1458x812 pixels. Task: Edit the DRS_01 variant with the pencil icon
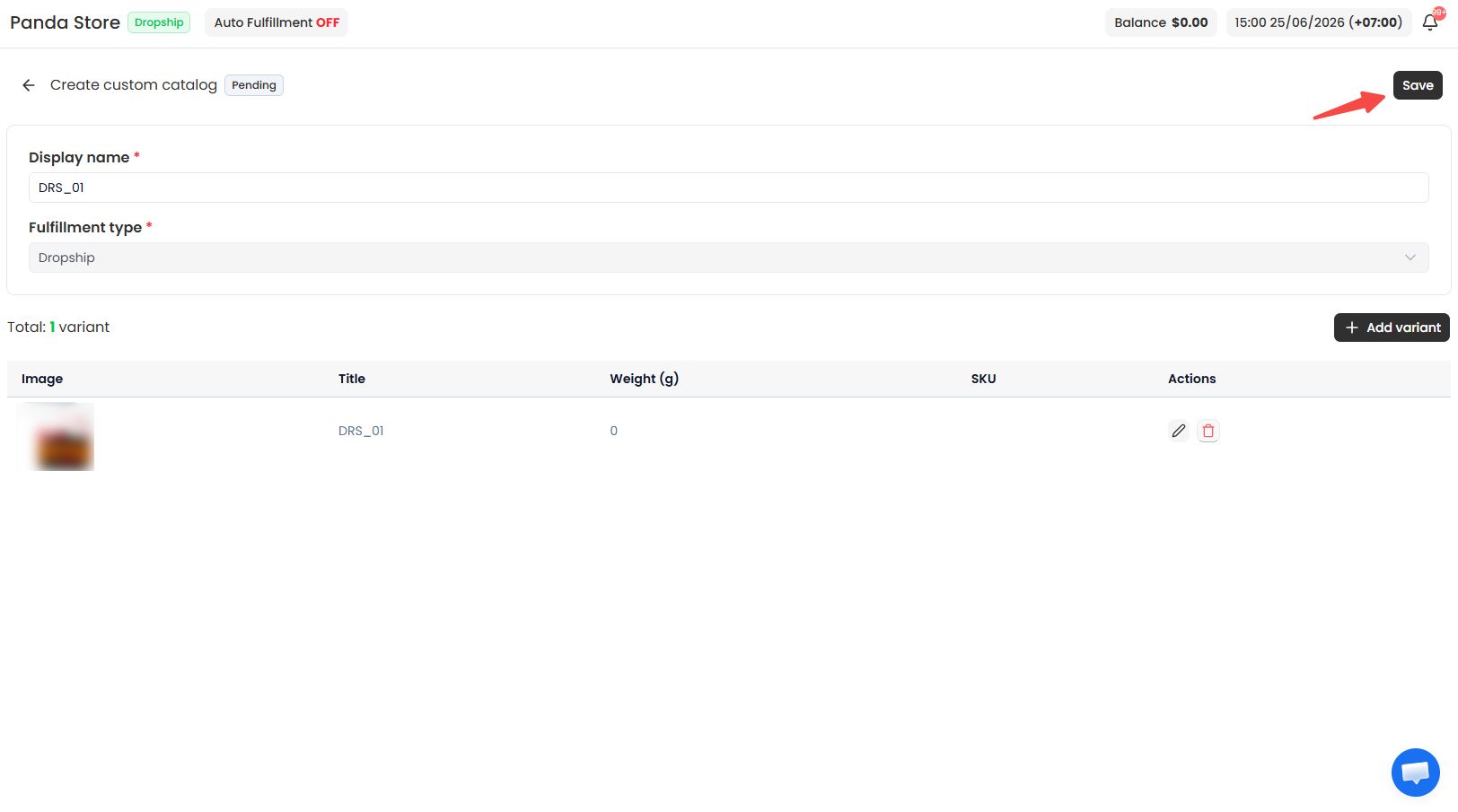tap(1179, 431)
